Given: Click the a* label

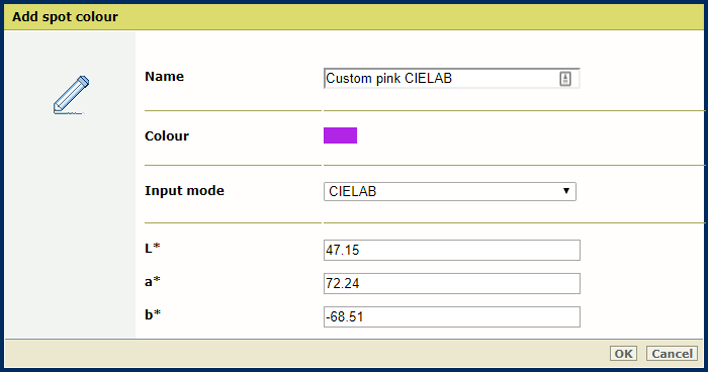Looking at the screenshot, I should 153,281.
